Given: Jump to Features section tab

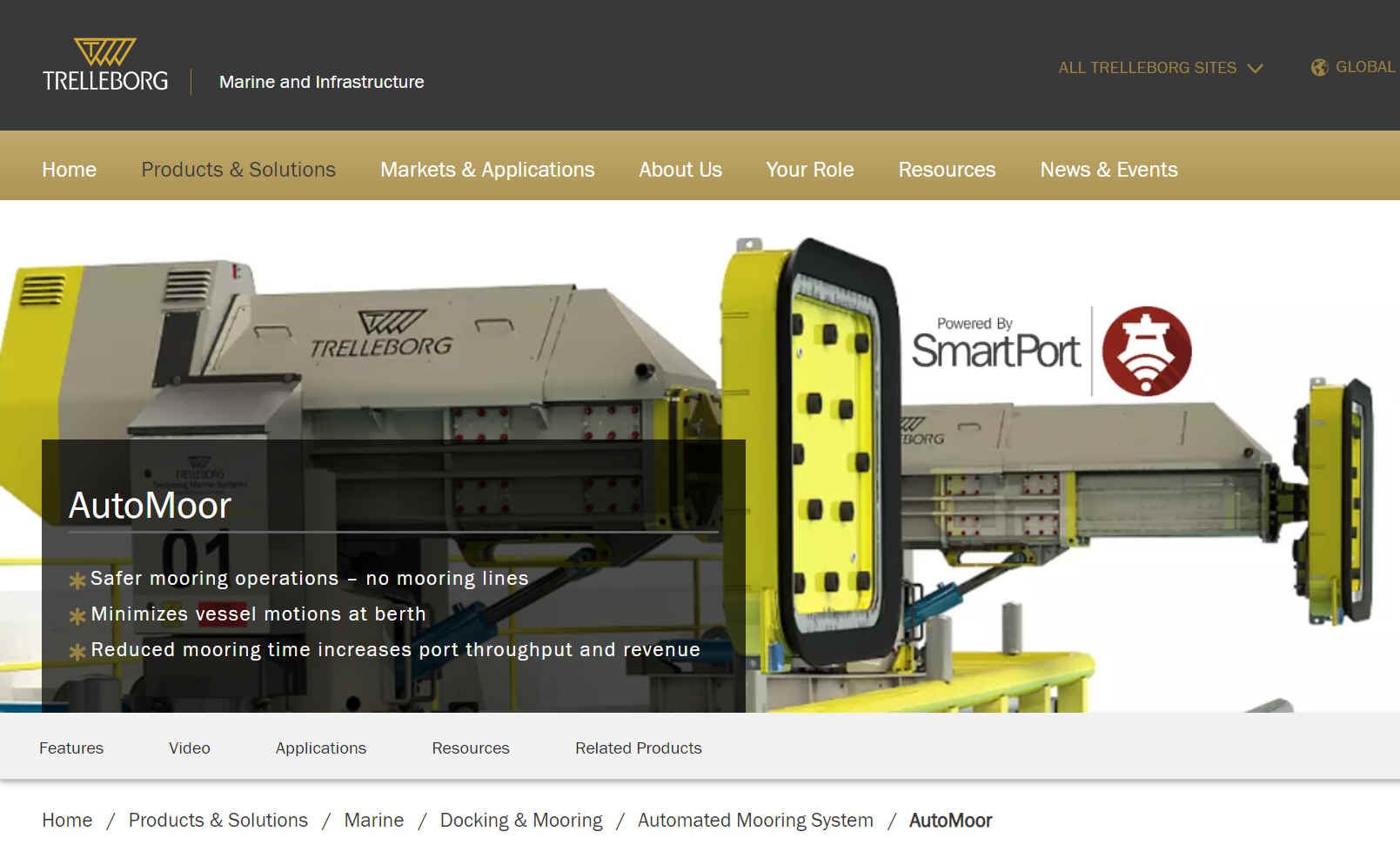Looking at the screenshot, I should pos(71,748).
